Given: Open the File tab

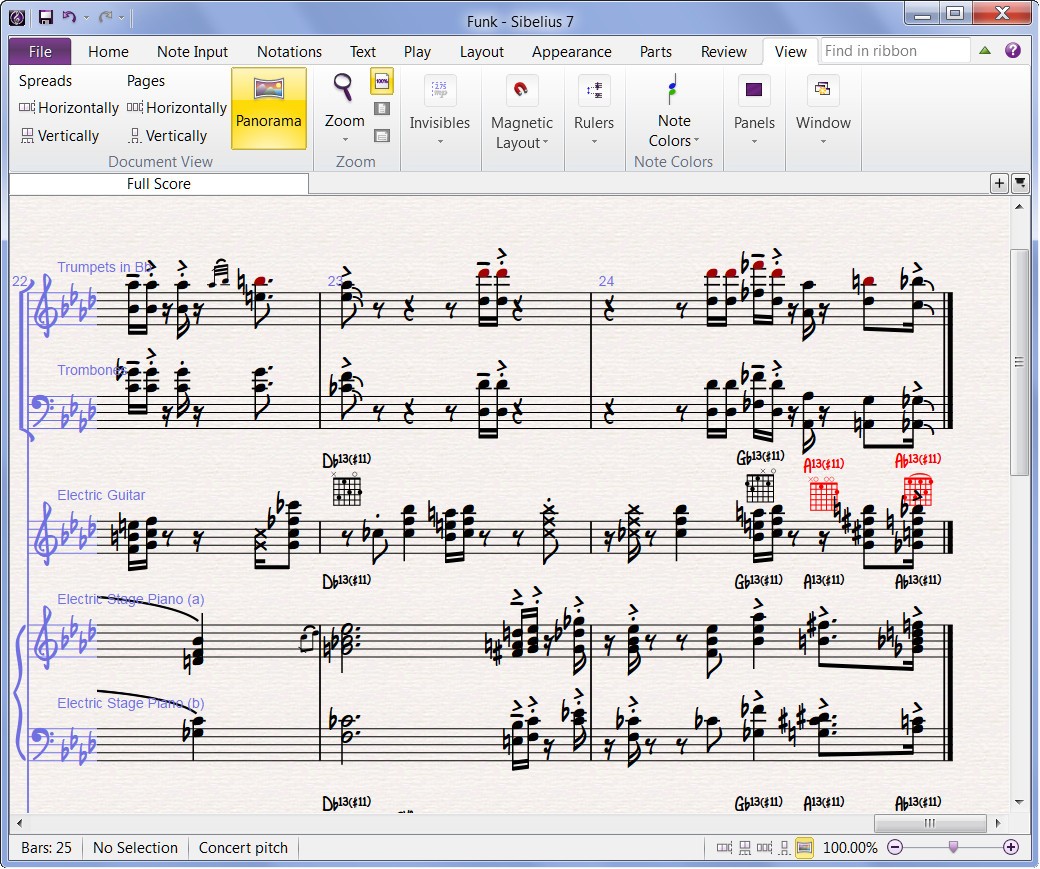Looking at the screenshot, I should [40, 52].
